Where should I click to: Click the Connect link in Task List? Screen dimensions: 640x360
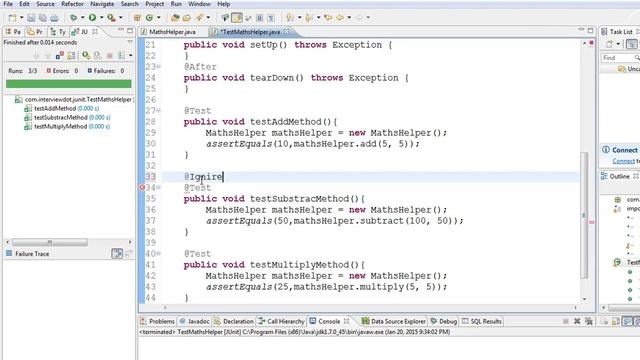pos(623,161)
